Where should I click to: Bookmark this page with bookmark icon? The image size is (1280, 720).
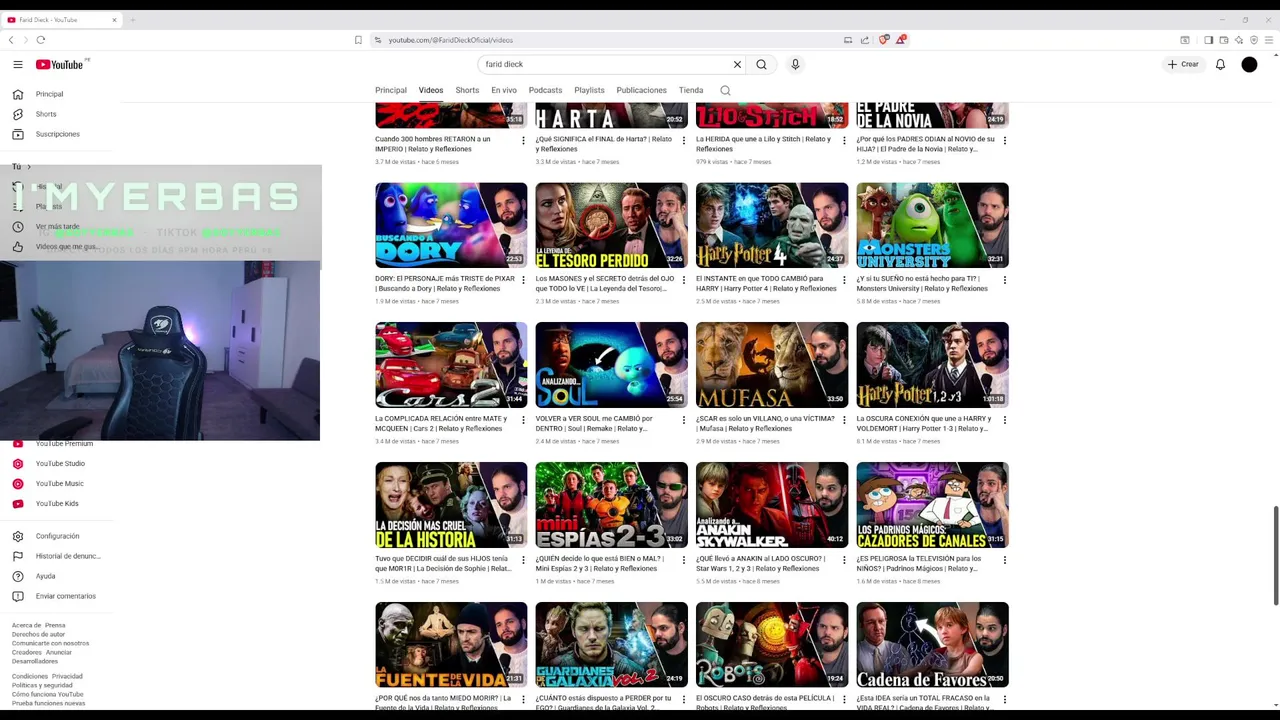click(x=358, y=40)
